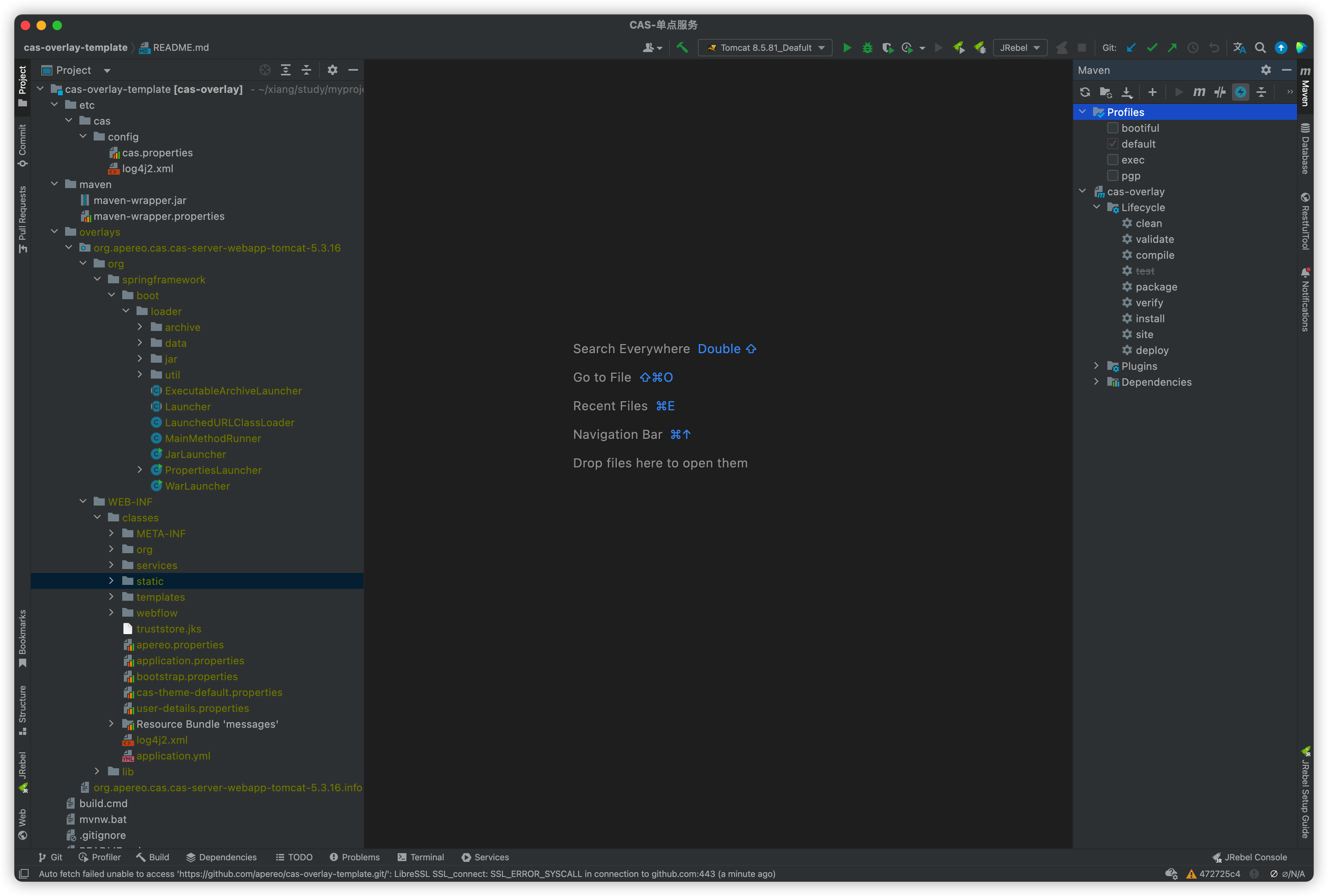
Task: Expand Maven Dependencies node
Action: (x=1097, y=382)
